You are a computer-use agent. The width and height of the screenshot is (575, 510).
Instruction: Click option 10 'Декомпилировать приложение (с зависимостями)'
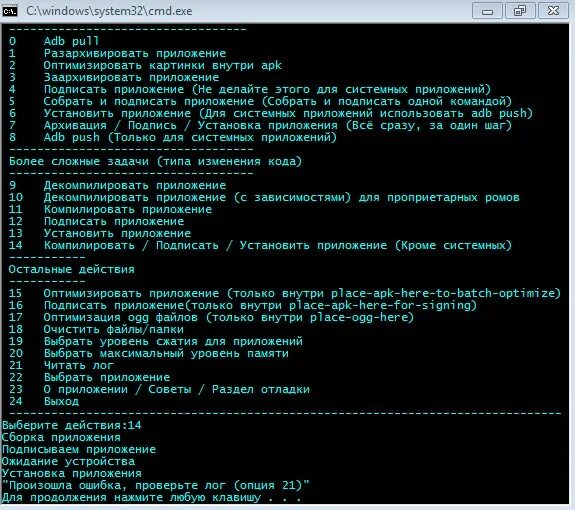[264, 197]
